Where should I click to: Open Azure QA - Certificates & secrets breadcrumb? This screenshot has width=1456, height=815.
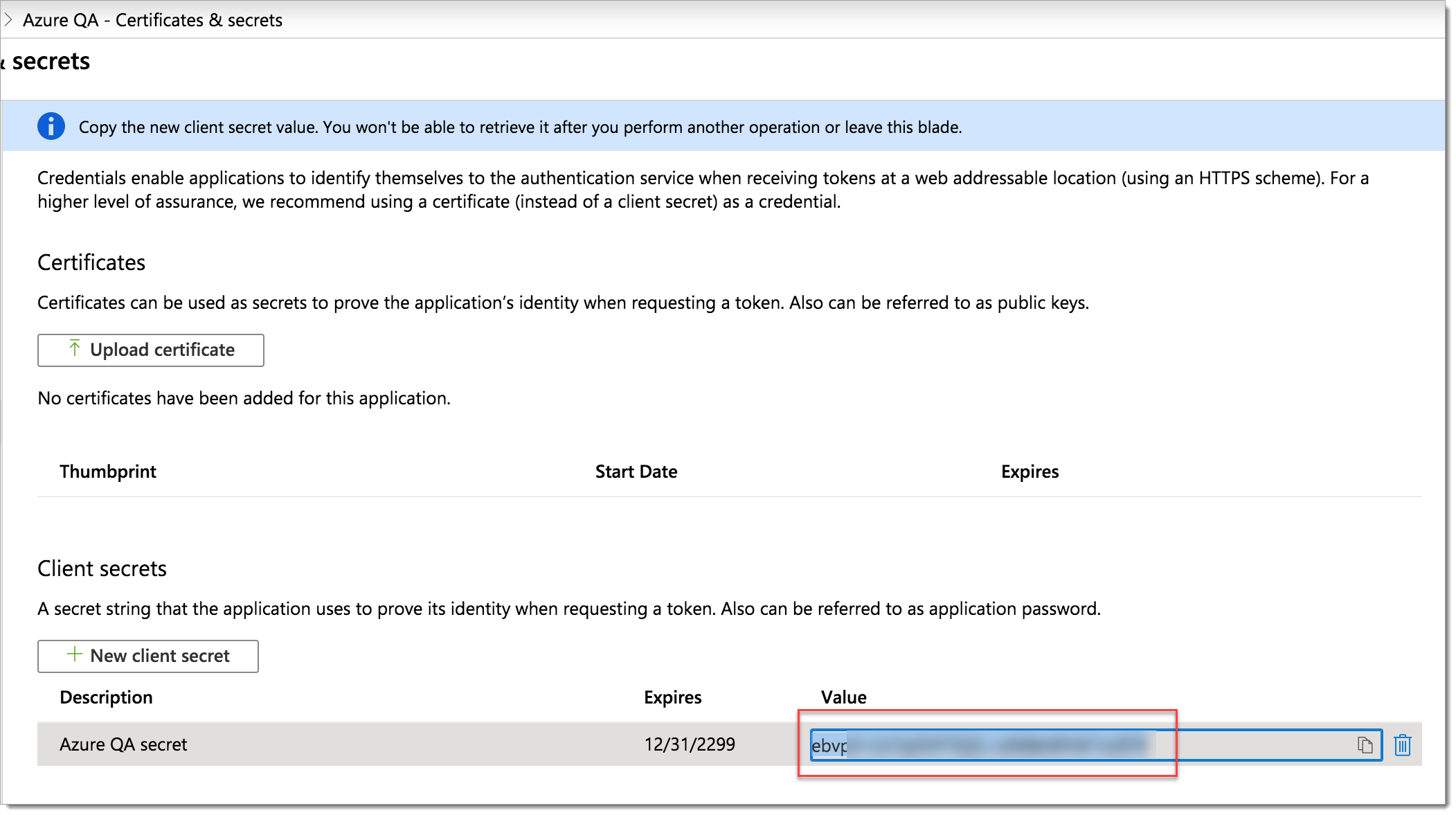pos(152,20)
